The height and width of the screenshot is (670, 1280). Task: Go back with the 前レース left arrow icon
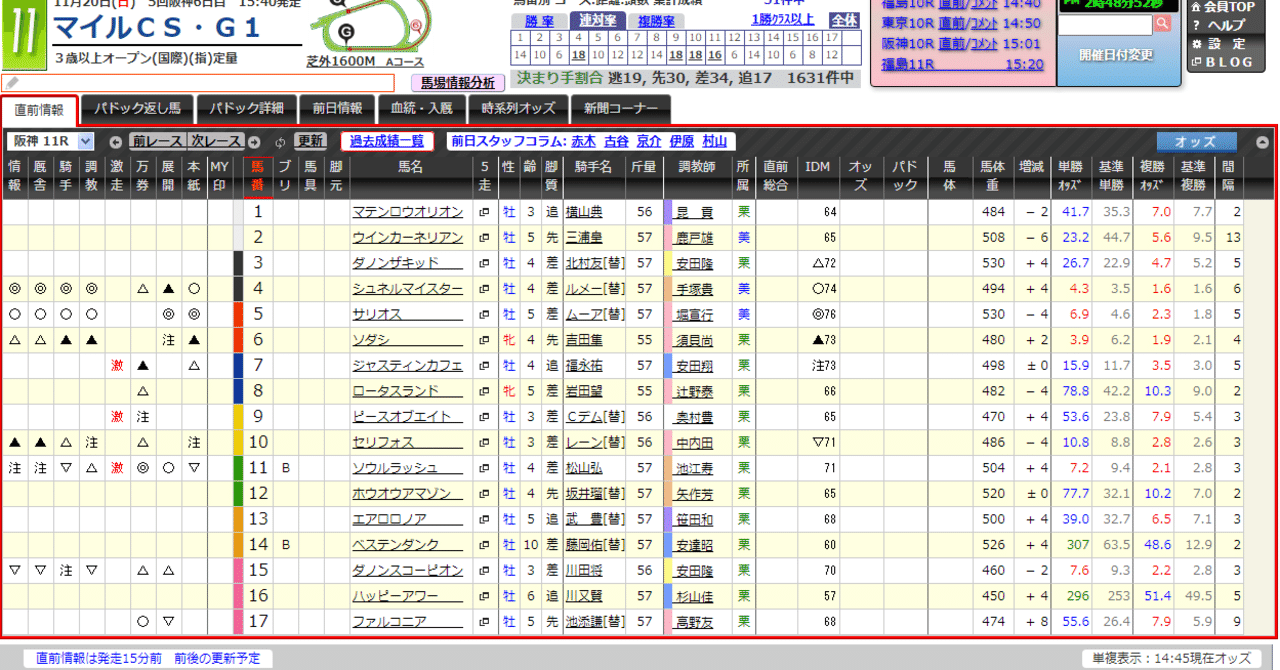click(115, 141)
